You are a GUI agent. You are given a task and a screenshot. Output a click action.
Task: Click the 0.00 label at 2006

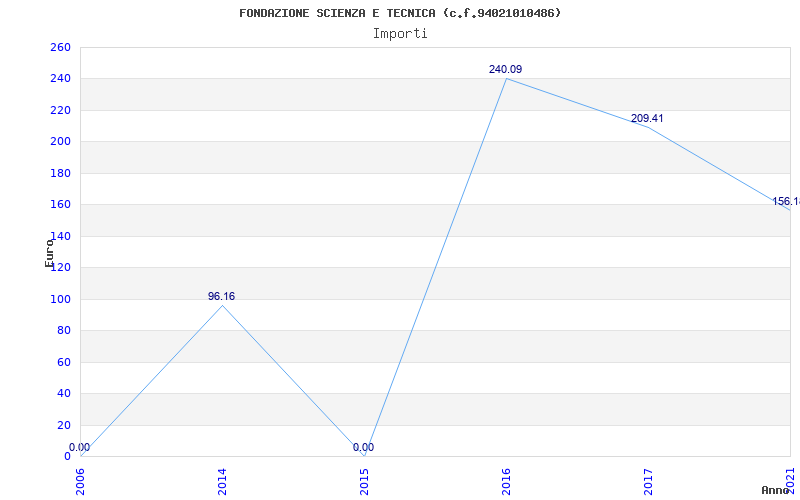pyautogui.click(x=79, y=447)
